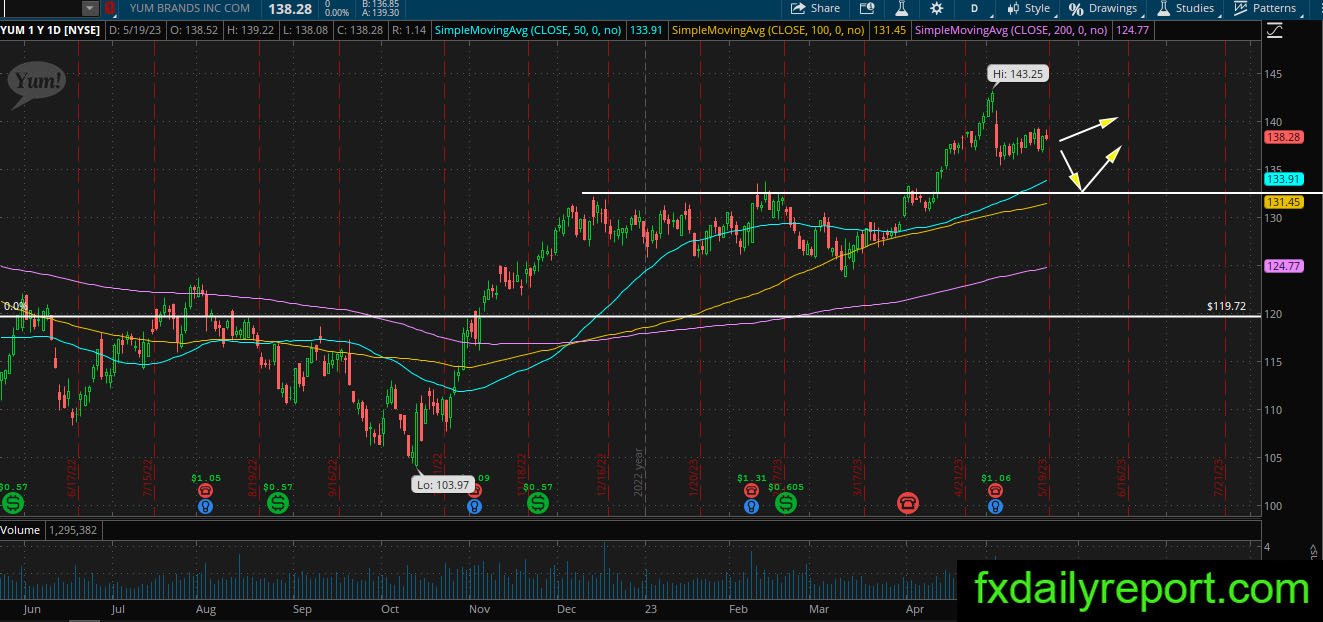This screenshot has width=1323, height=622.
Task: Click the Volume subgraph label
Action: tap(21, 530)
